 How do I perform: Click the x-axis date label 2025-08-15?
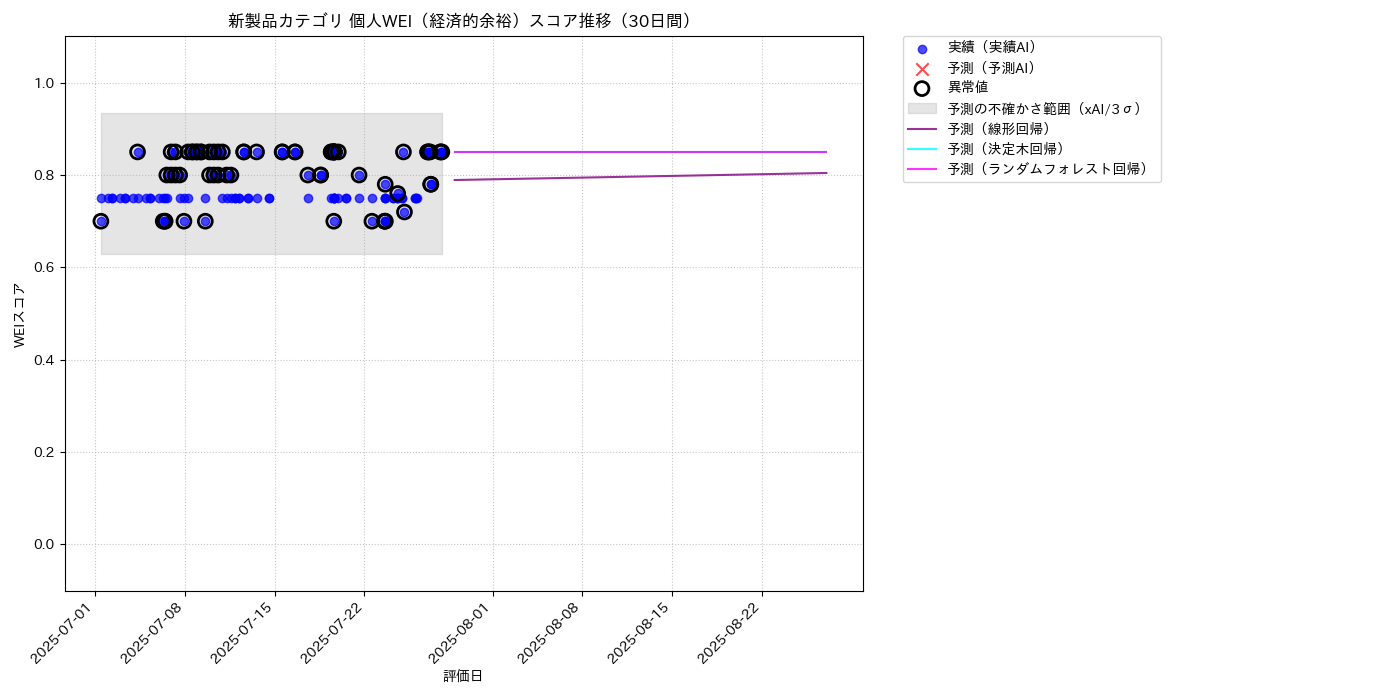pos(641,631)
